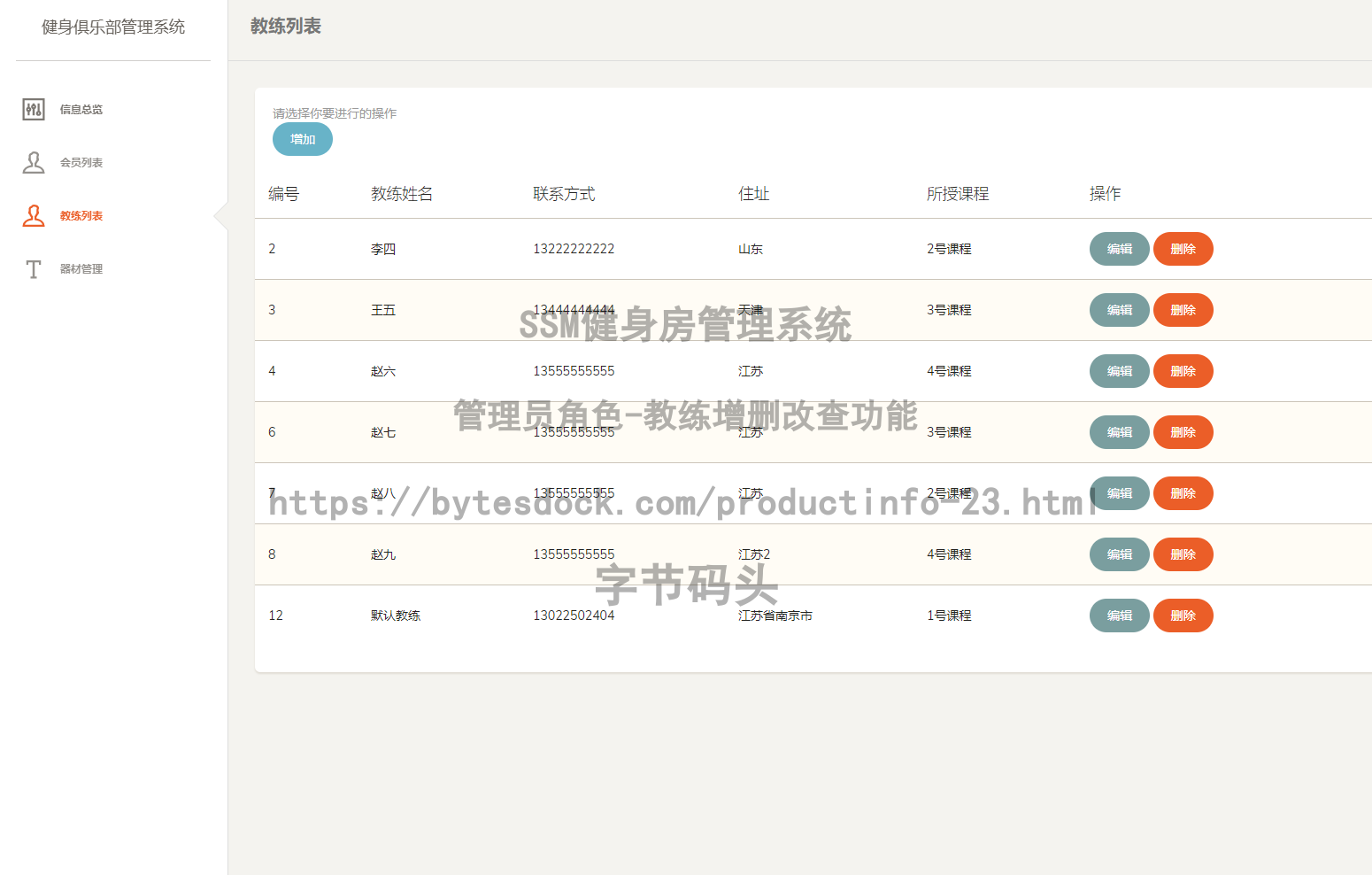The height and width of the screenshot is (875, 1372).
Task: Click the ID cell 12
Action: 275,616
